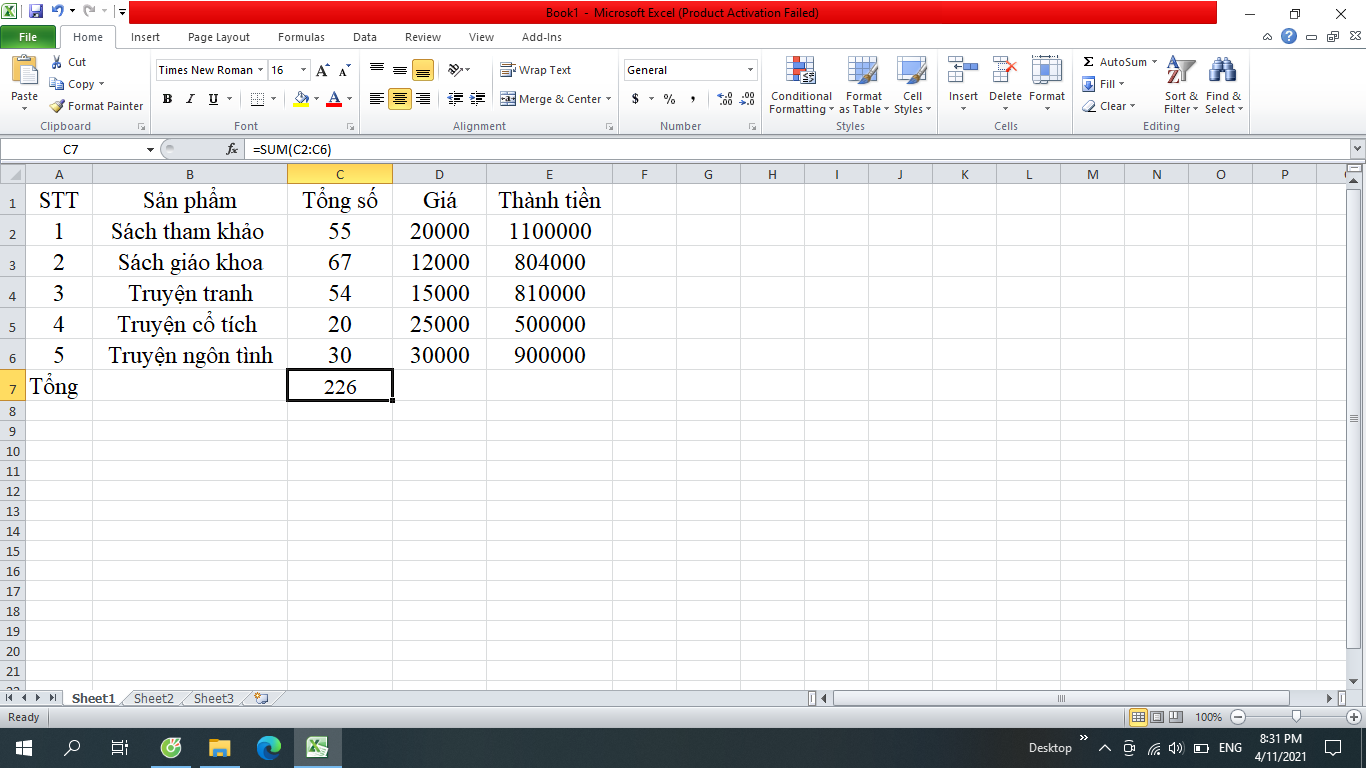The height and width of the screenshot is (768, 1366).
Task: Toggle Wrap Text
Action: [536, 70]
